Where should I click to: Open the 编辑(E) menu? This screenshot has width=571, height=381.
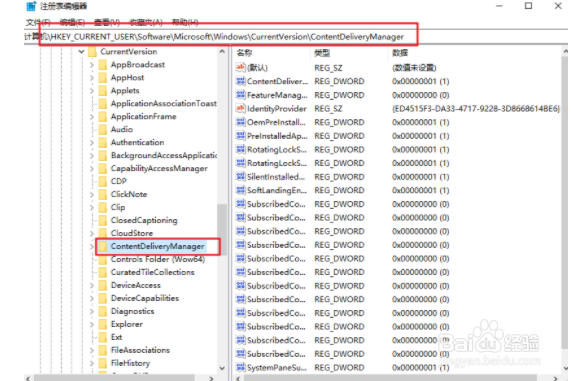click(72, 23)
